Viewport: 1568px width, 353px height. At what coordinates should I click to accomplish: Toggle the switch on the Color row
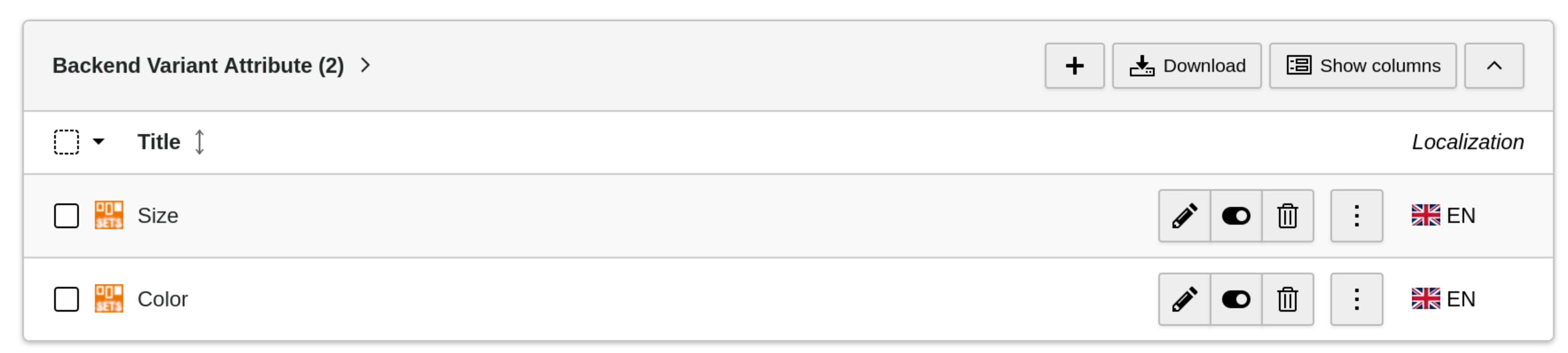[x=1236, y=299]
